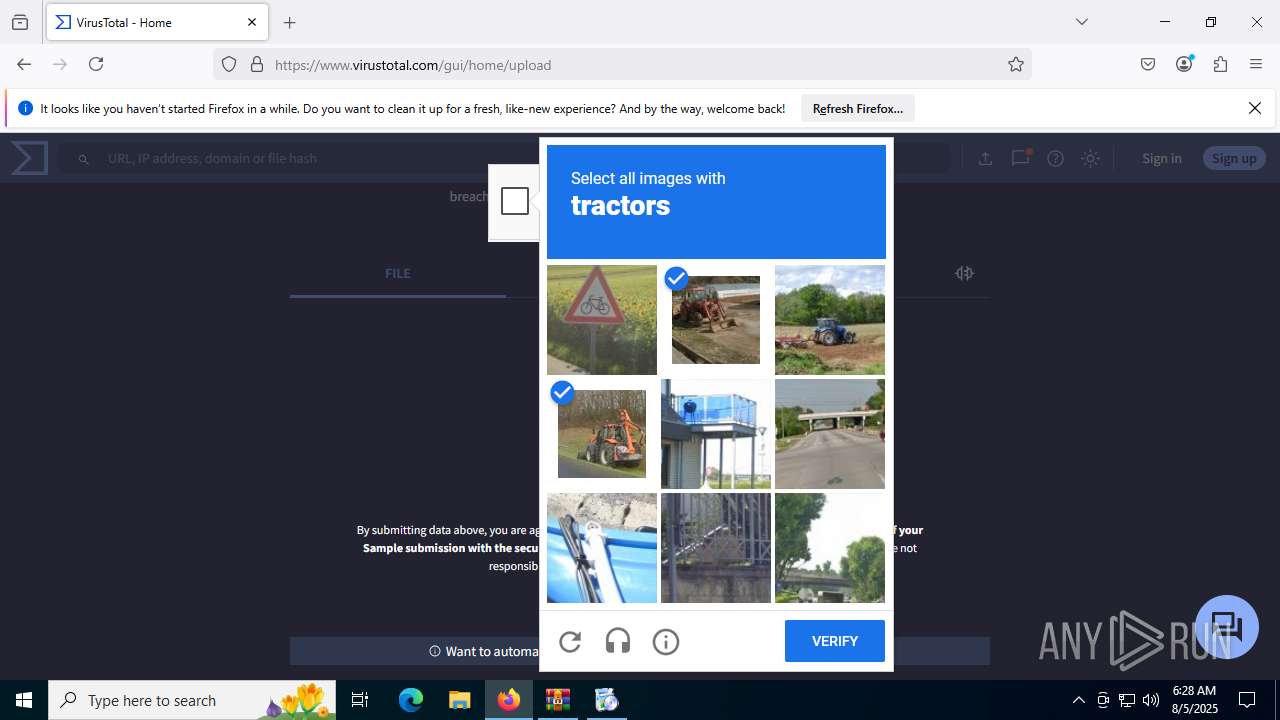Get an audio captcha challenge

point(618,642)
